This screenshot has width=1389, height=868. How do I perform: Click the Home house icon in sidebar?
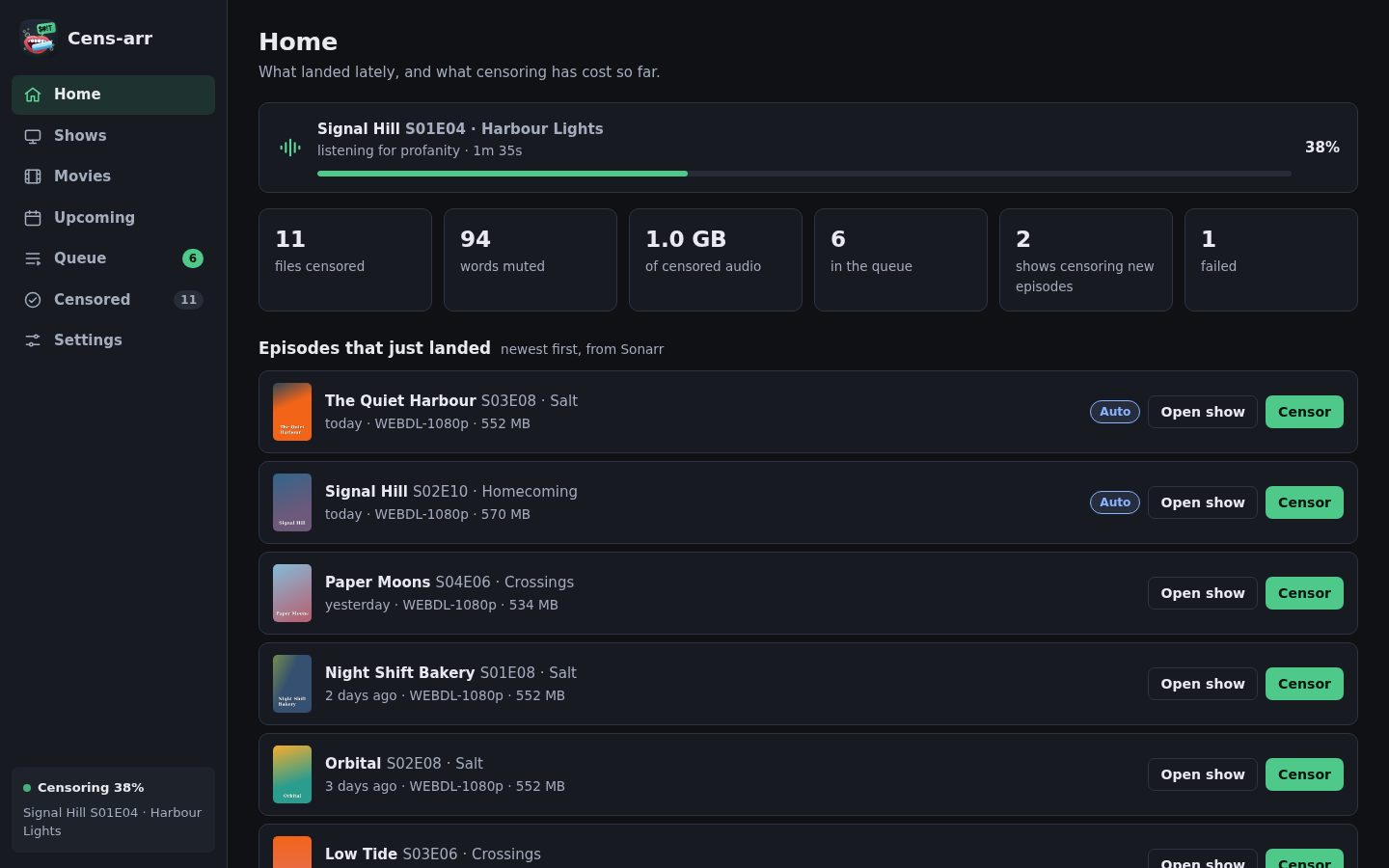pos(33,95)
